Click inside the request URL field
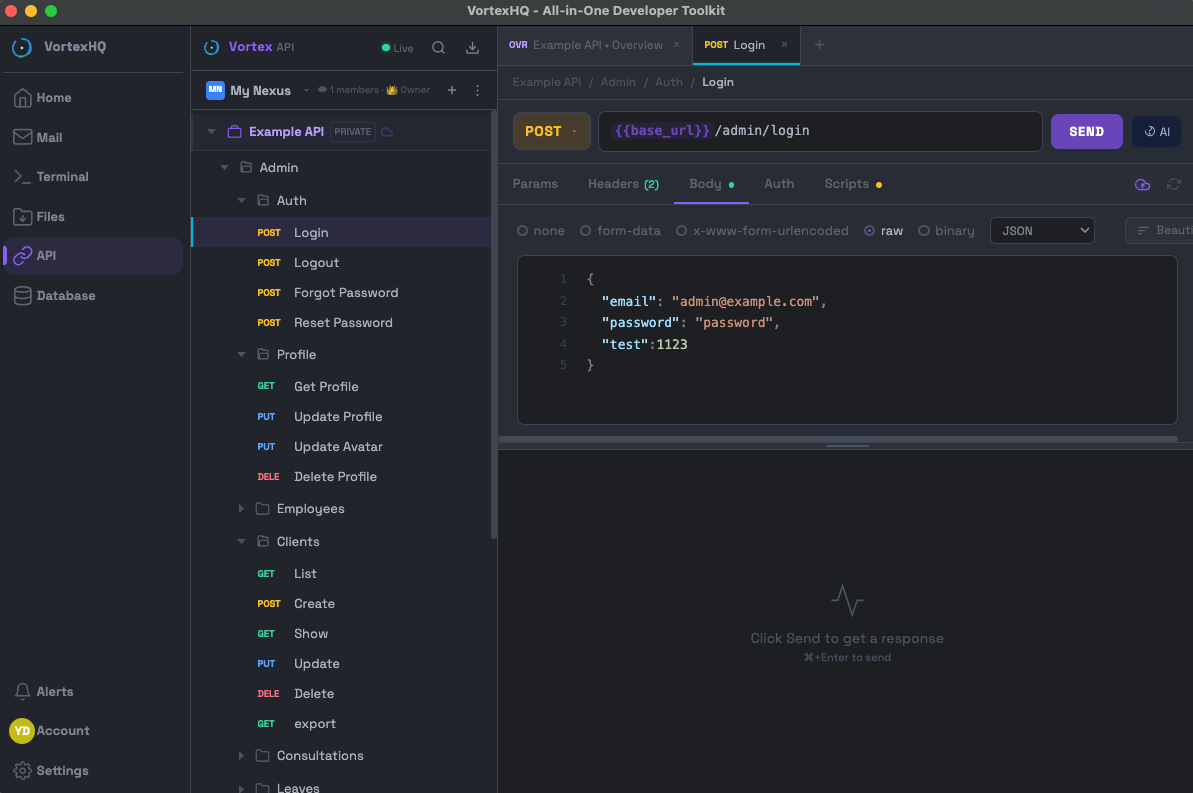The image size is (1193, 793). coord(820,131)
